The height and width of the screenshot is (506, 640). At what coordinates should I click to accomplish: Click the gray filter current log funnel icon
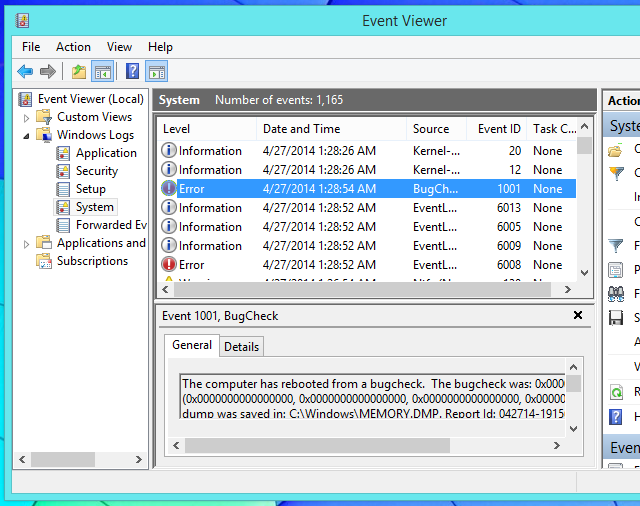pos(616,246)
